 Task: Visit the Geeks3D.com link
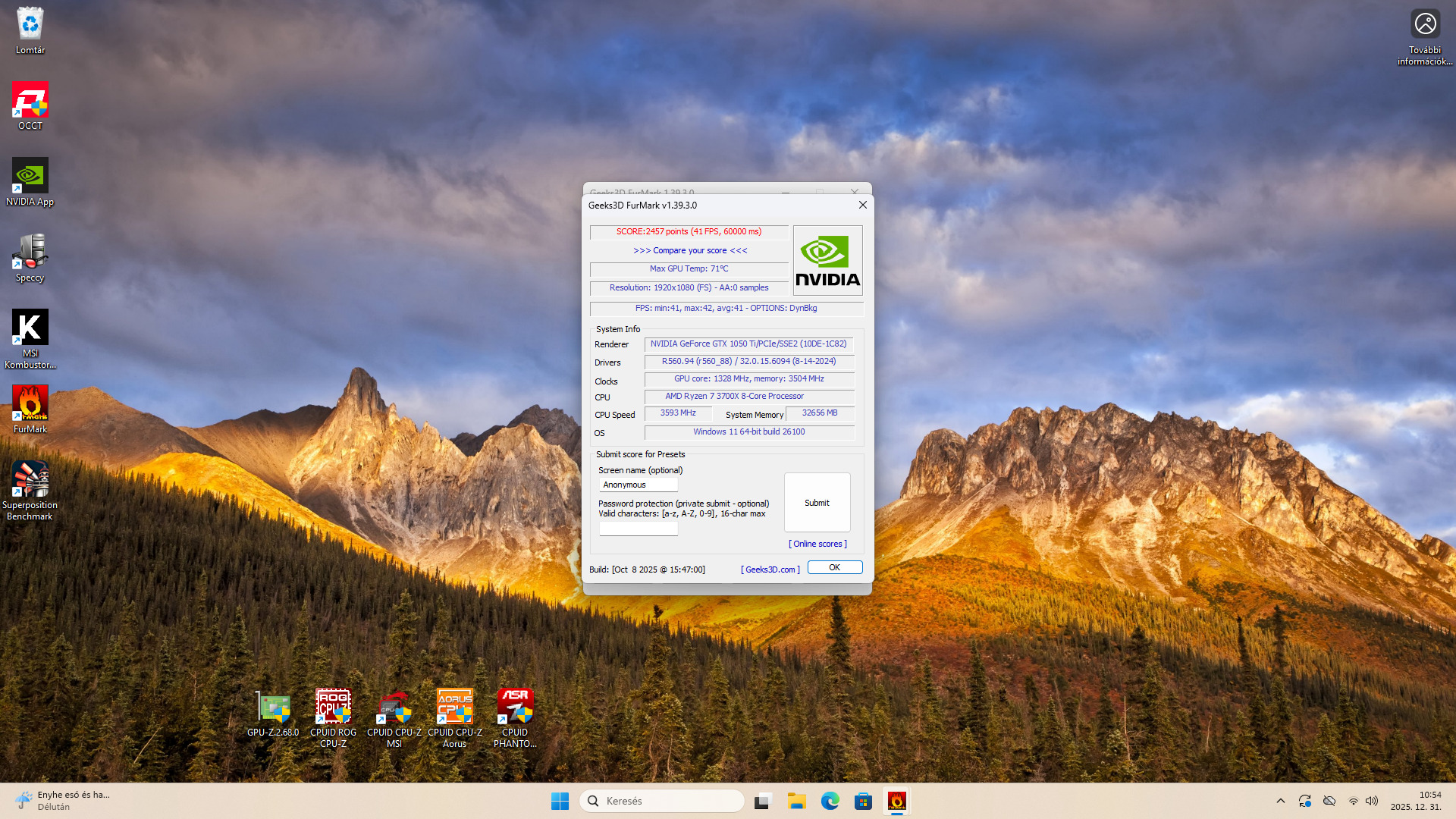770,570
